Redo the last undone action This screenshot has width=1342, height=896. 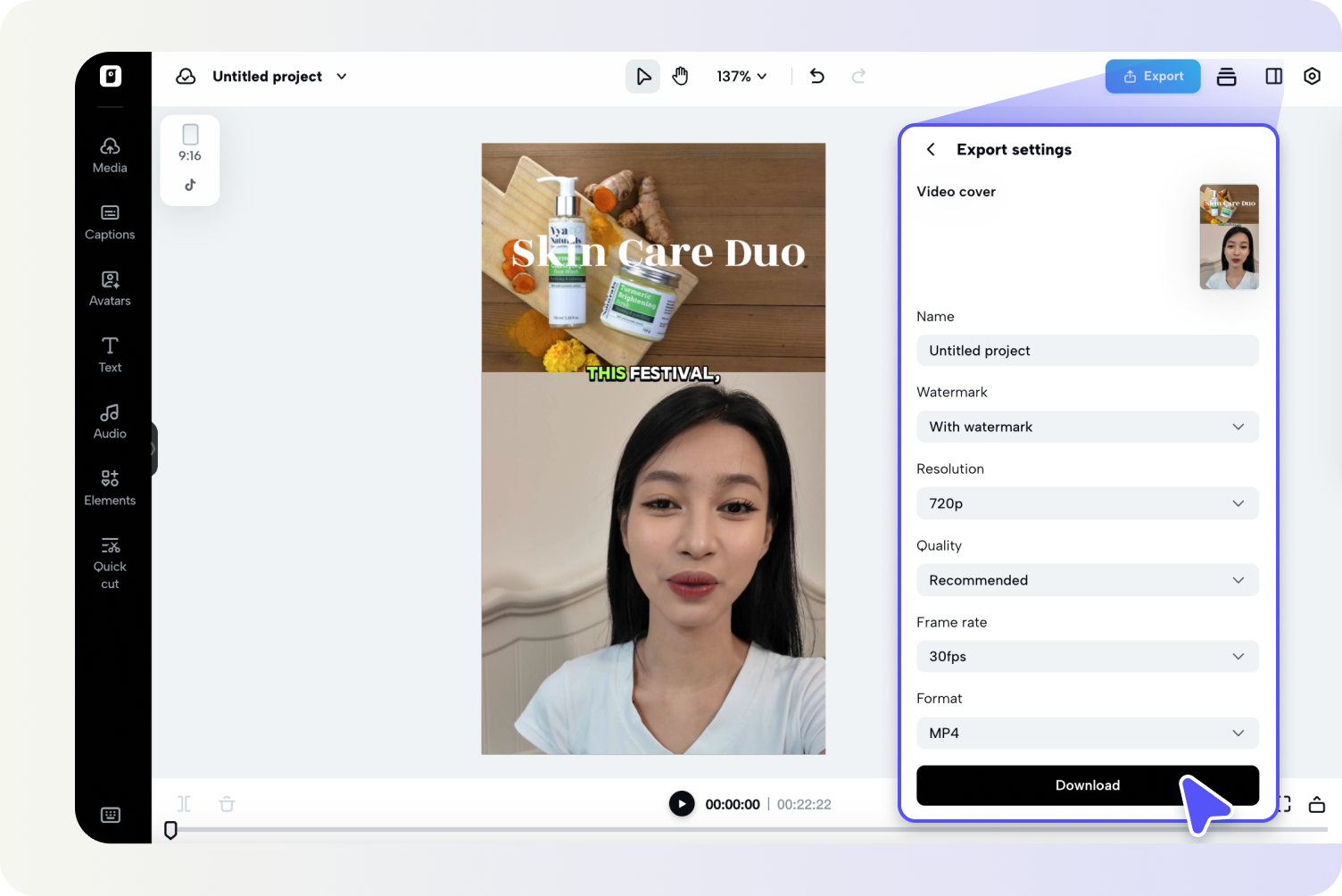[x=858, y=76]
